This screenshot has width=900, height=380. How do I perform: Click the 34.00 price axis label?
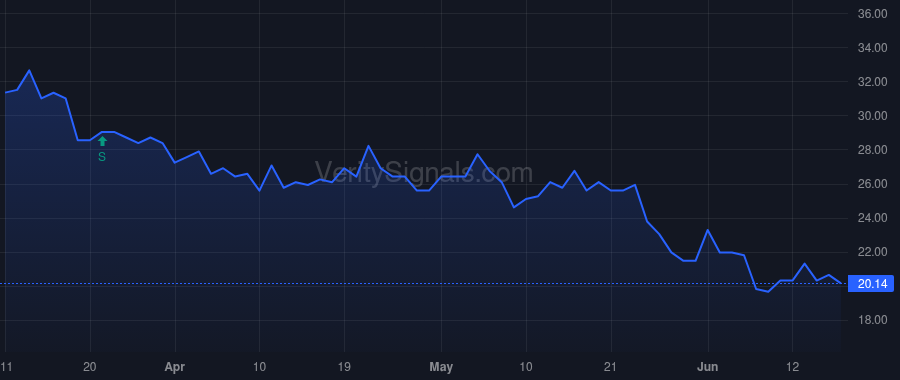click(x=872, y=48)
